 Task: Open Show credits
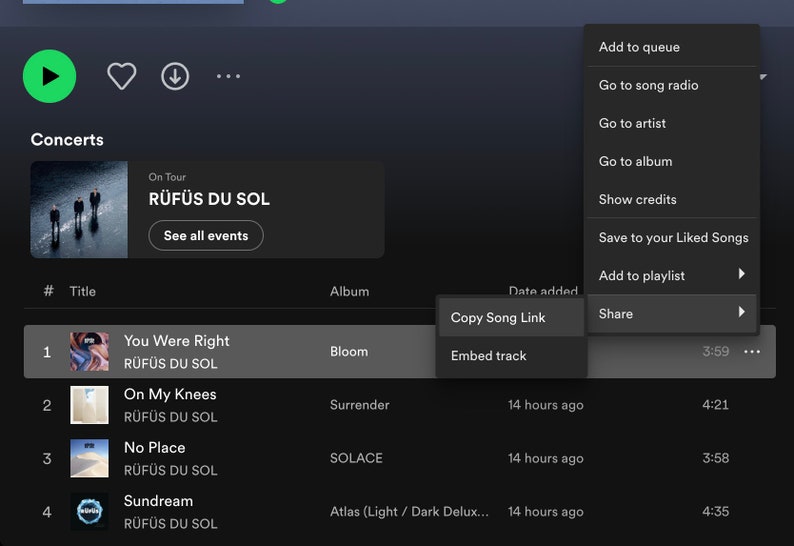click(x=671, y=199)
